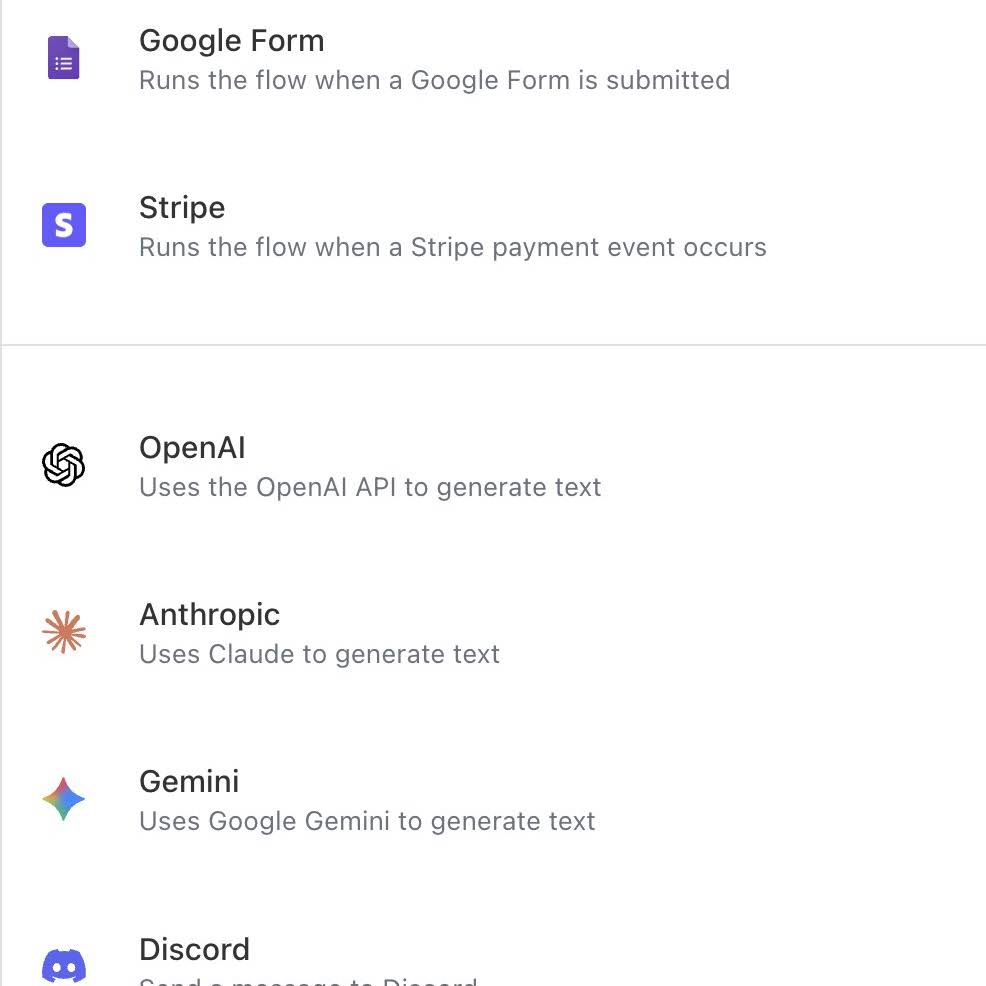Click the OpenAI knot logo icon
This screenshot has width=986, height=986.
(64, 465)
